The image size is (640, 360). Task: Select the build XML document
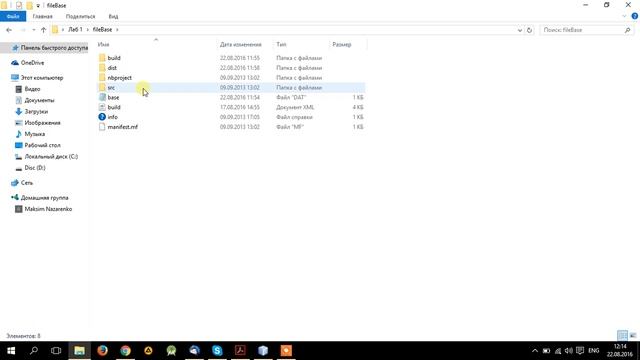114,107
